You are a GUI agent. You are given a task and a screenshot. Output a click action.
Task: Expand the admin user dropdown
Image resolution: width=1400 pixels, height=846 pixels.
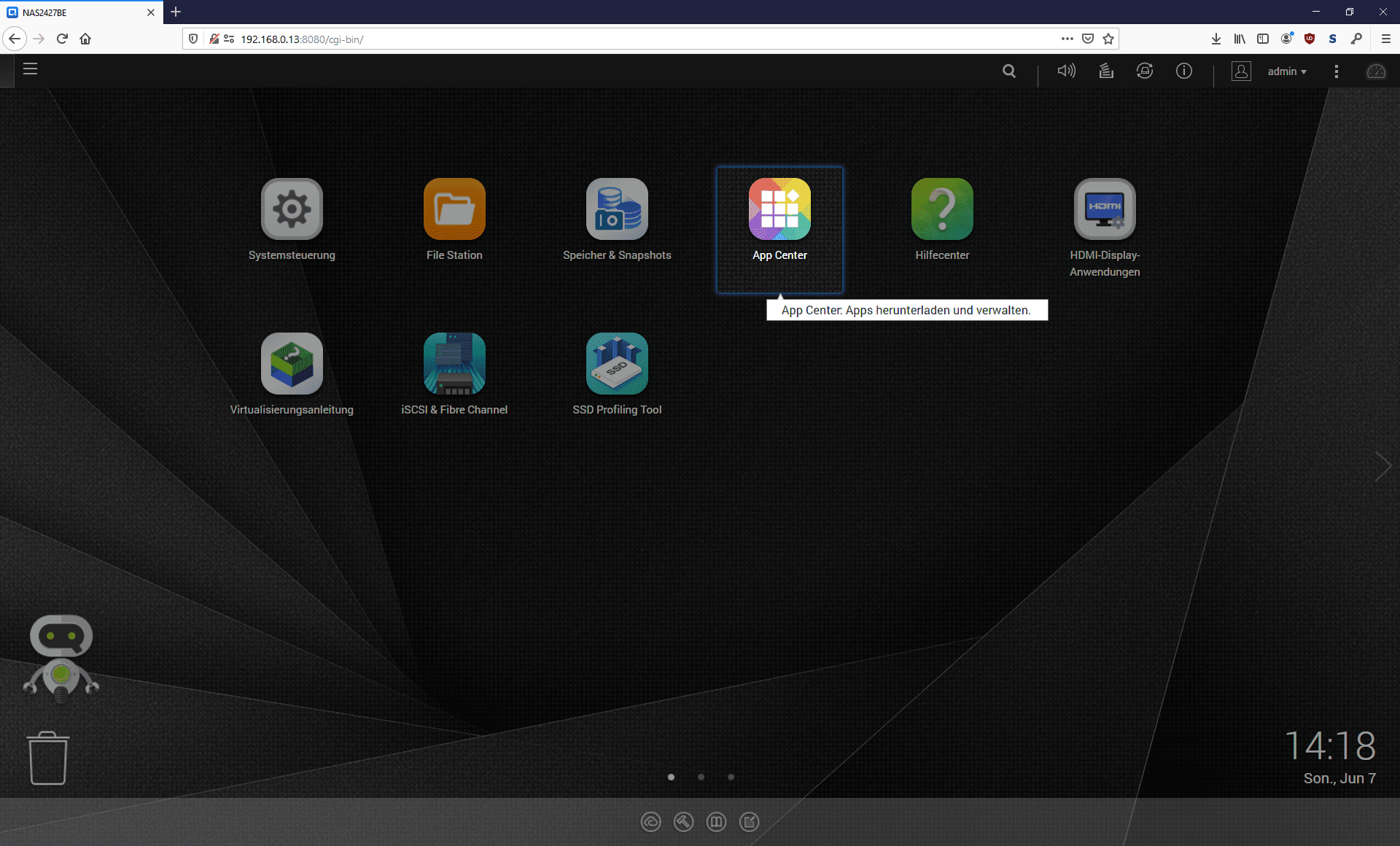coord(1287,71)
